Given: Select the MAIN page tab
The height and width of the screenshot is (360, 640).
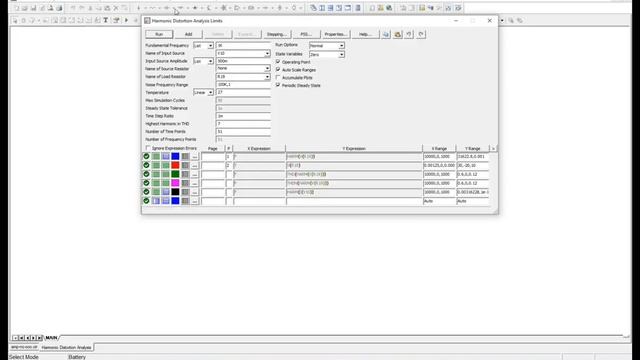Looking at the screenshot, I should pos(51,338).
